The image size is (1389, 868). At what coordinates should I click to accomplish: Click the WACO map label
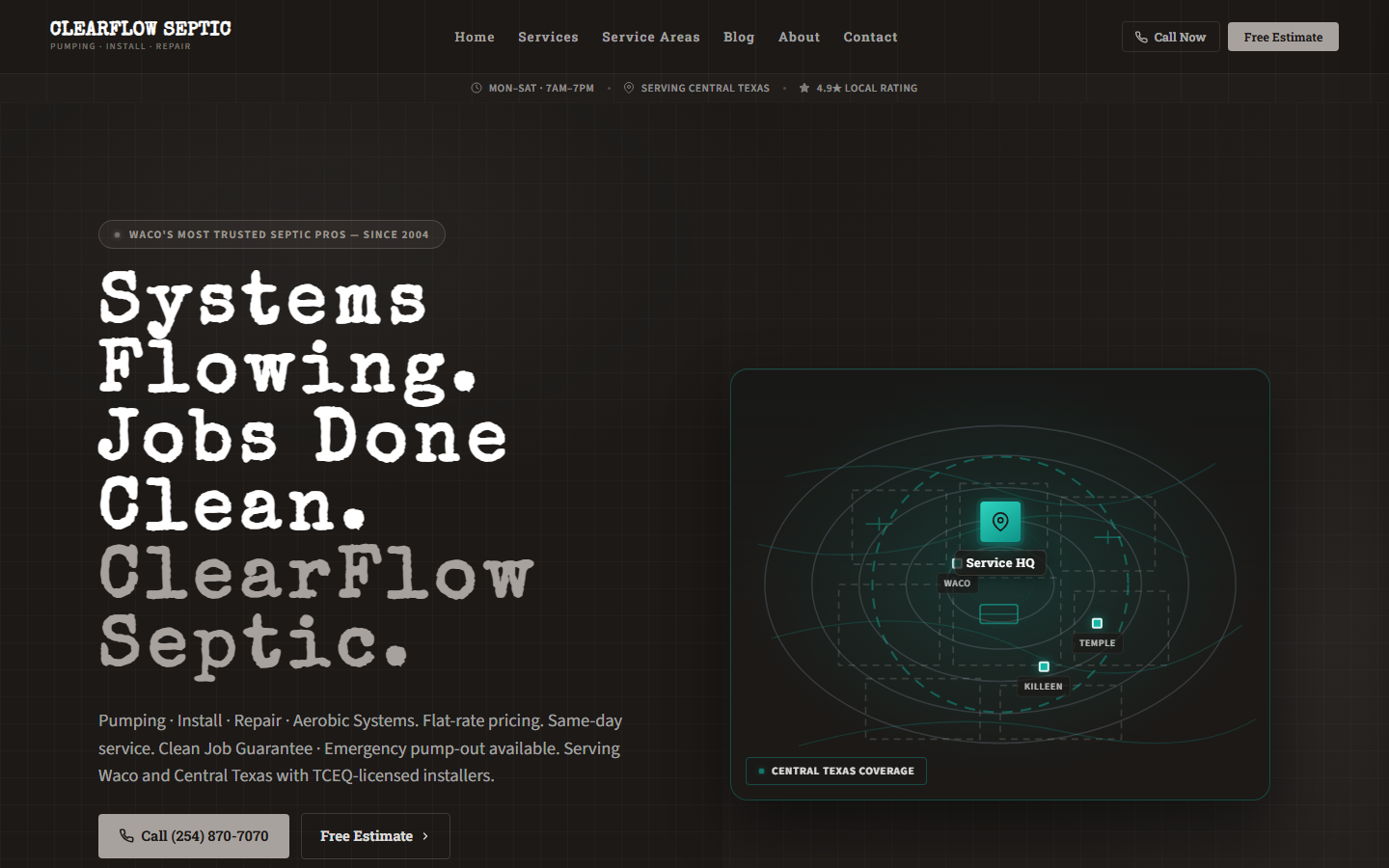(x=957, y=583)
